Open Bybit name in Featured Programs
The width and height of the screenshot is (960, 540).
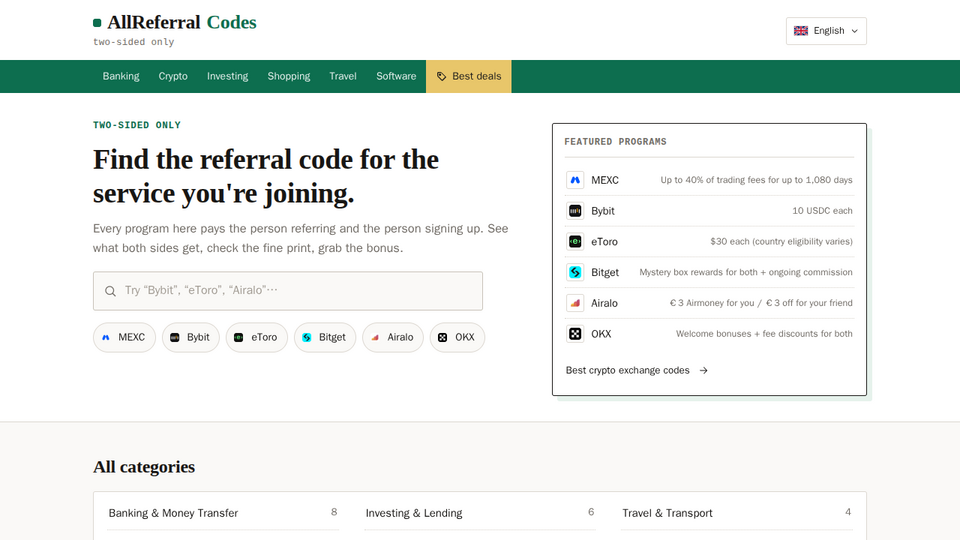coord(602,211)
